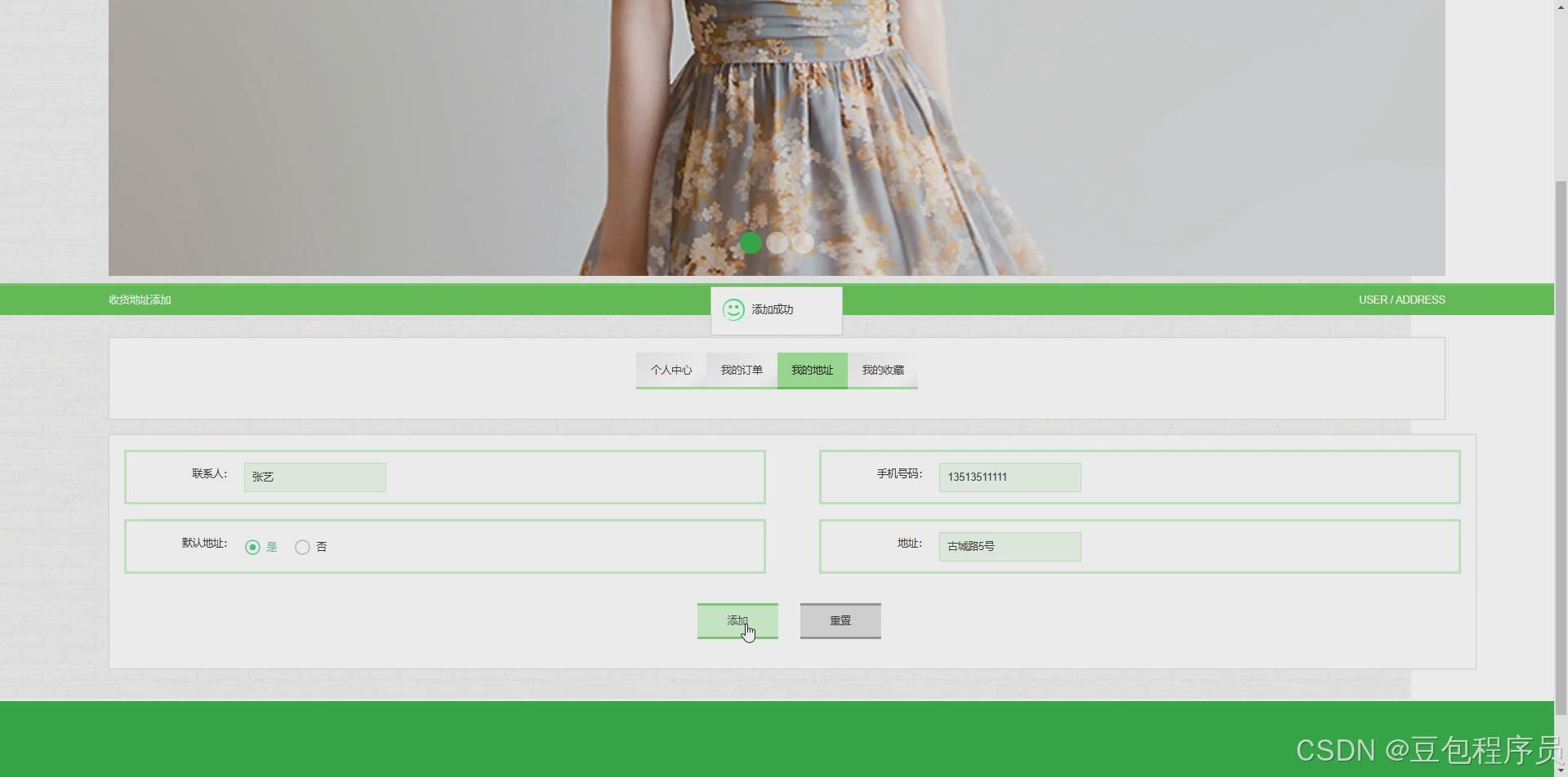
Task: Select the first green carousel indicator dot
Action: 751,242
